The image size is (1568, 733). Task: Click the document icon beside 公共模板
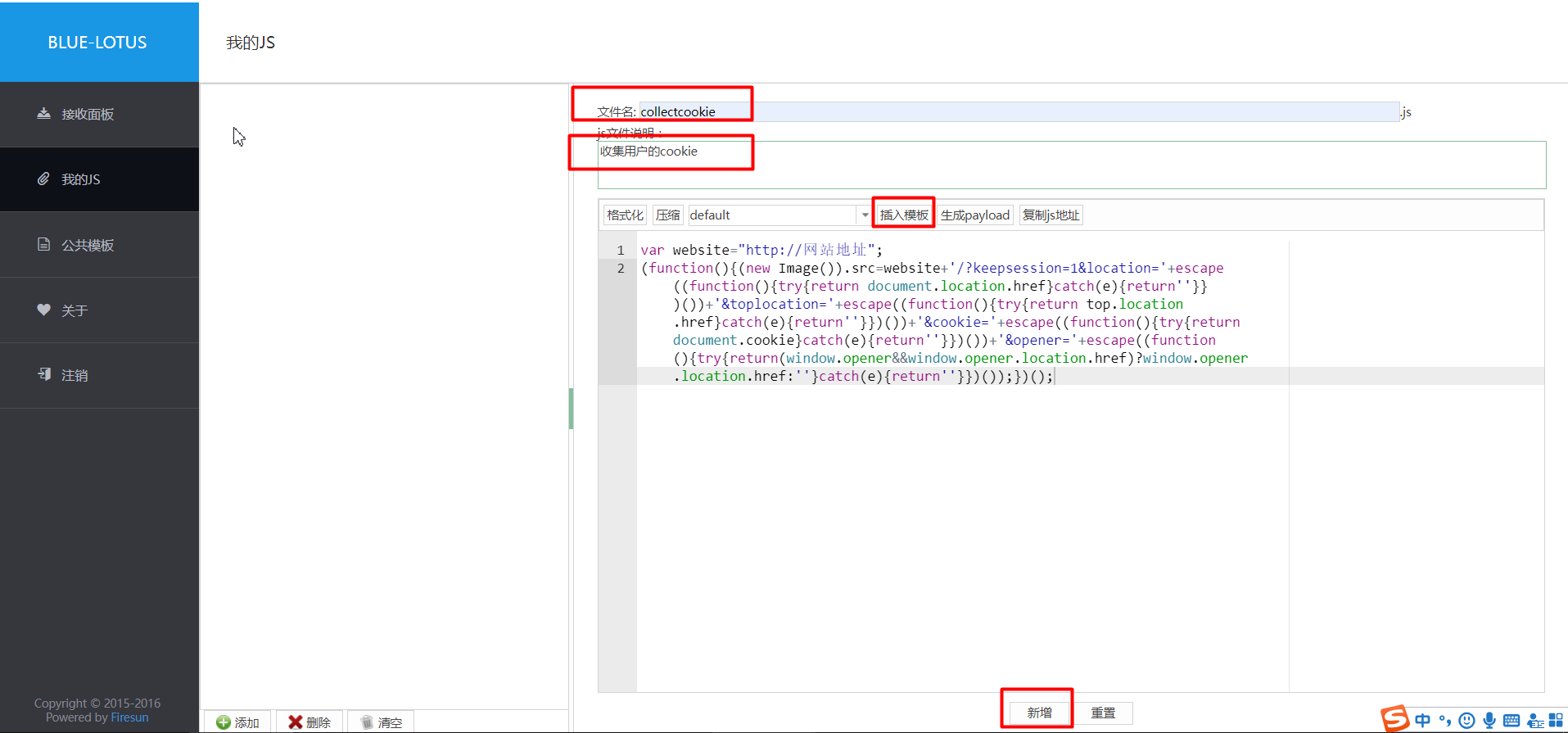[x=43, y=244]
